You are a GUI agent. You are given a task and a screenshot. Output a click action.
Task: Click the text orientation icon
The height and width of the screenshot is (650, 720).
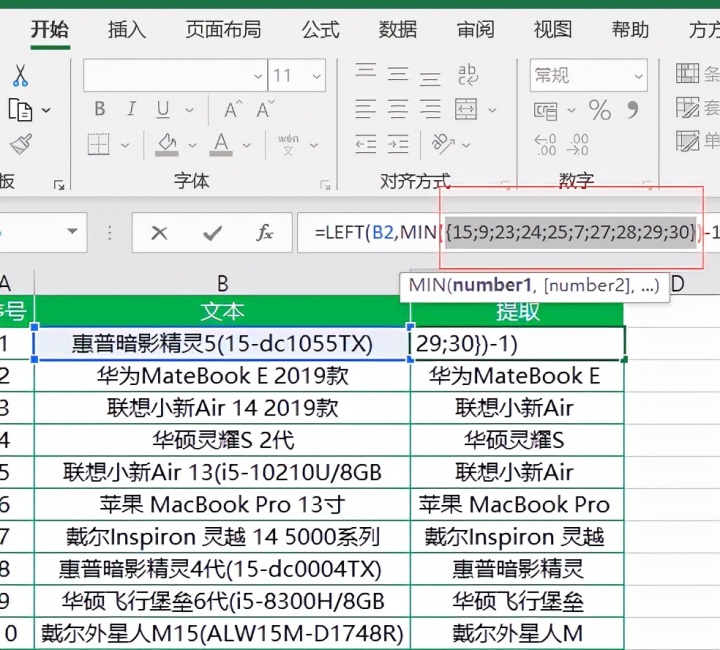[443, 144]
